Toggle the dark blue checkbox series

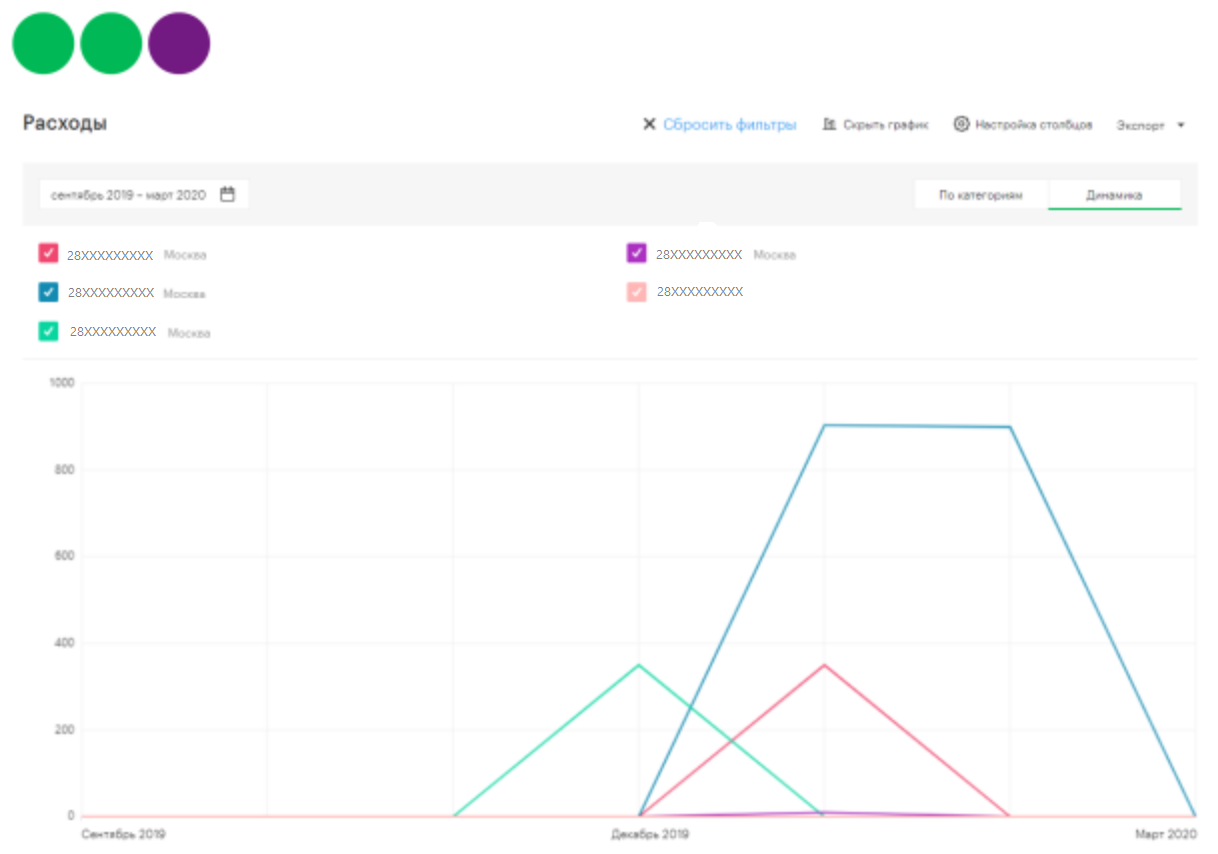(48, 292)
